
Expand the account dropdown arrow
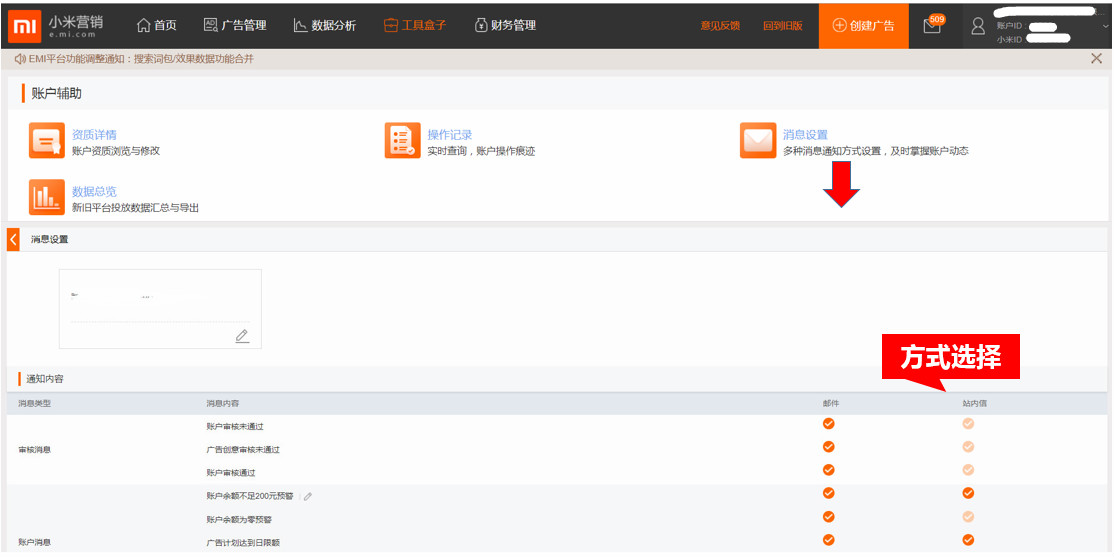[x=1106, y=26]
